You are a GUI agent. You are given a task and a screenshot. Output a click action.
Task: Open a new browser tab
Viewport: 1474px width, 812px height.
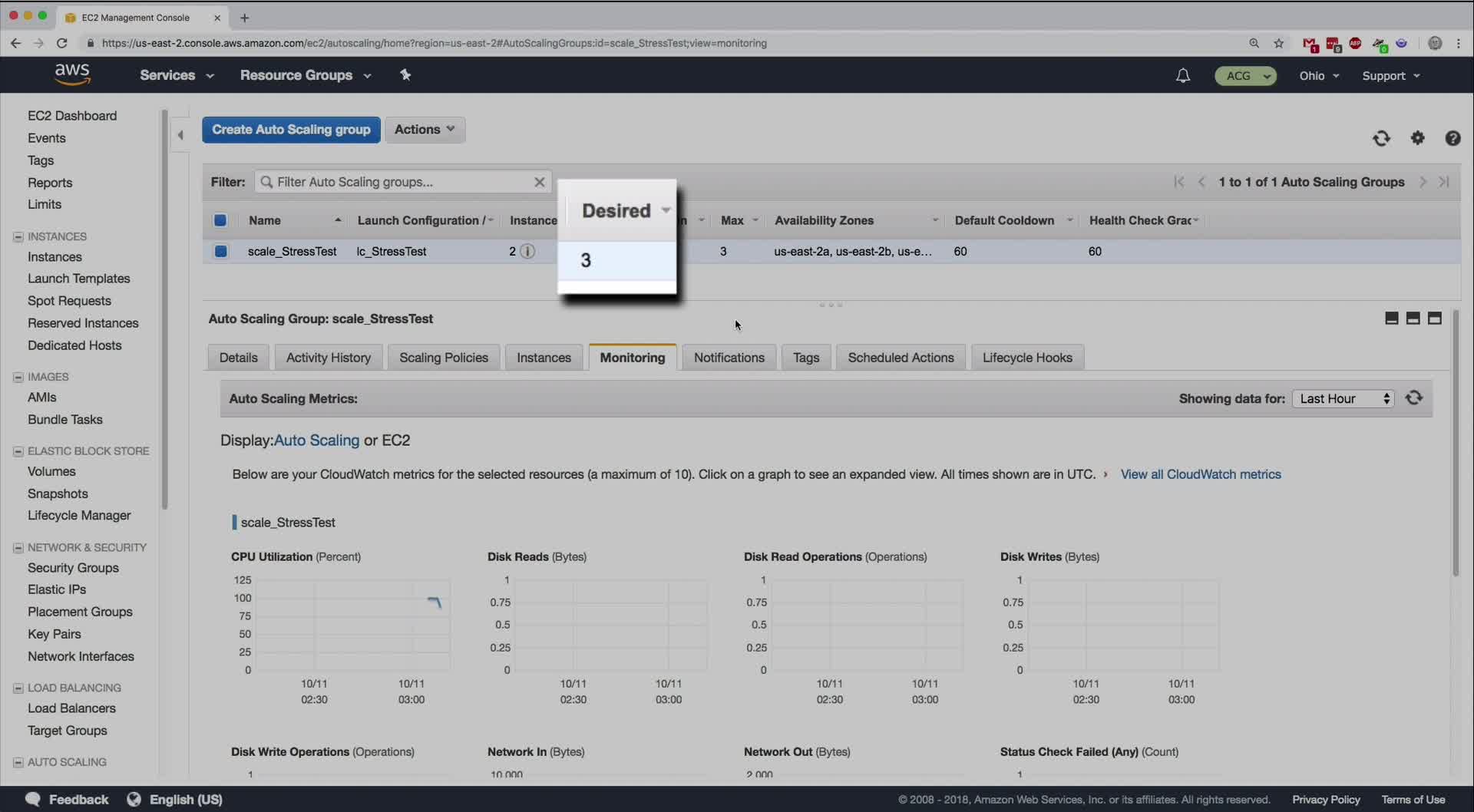point(244,18)
